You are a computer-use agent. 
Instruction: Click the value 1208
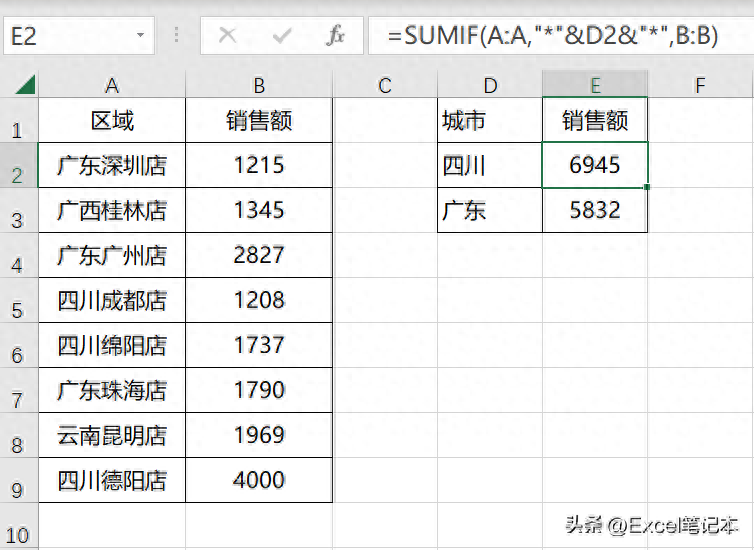[259, 300]
